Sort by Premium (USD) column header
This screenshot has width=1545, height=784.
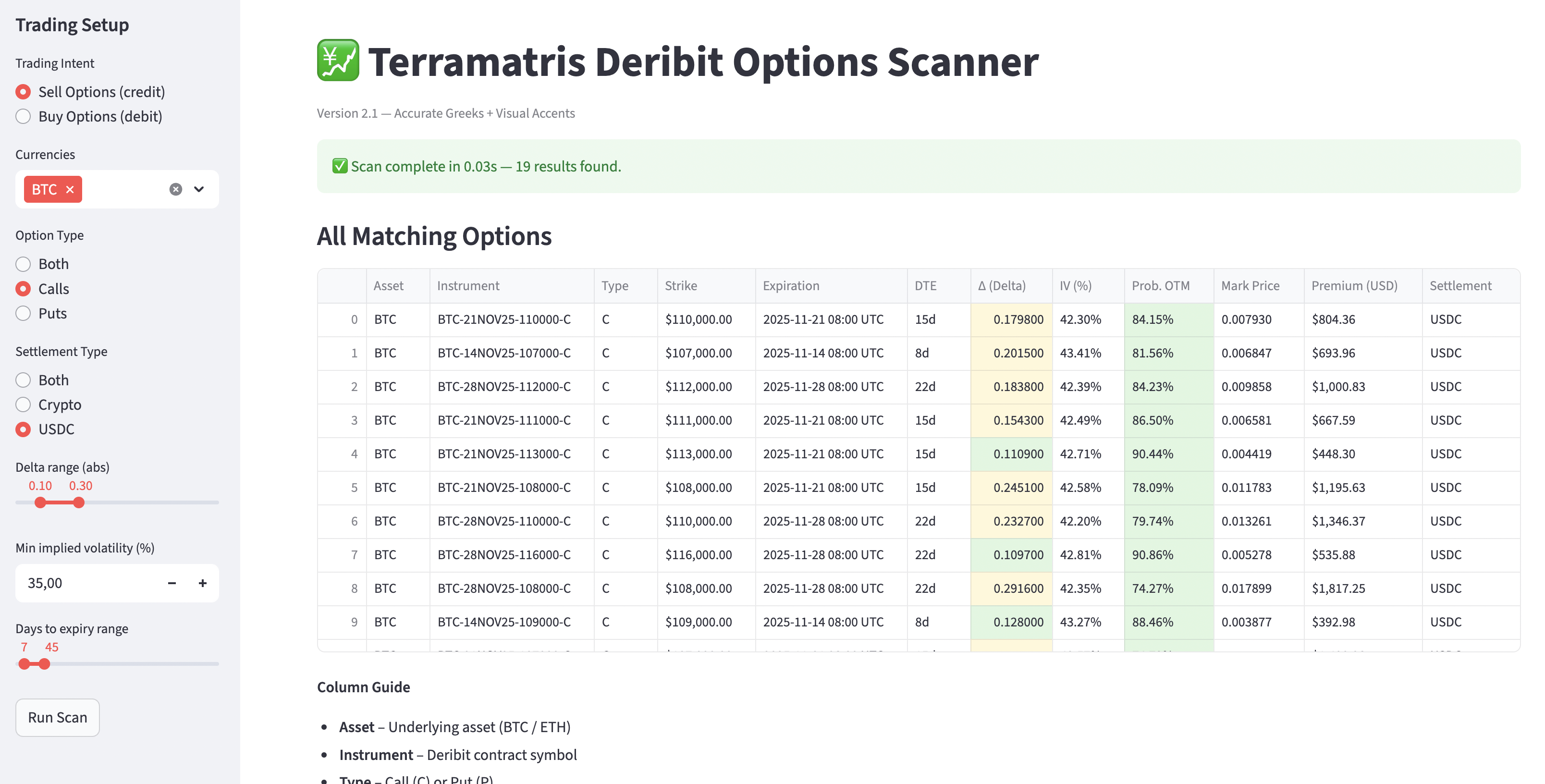[x=1354, y=286]
